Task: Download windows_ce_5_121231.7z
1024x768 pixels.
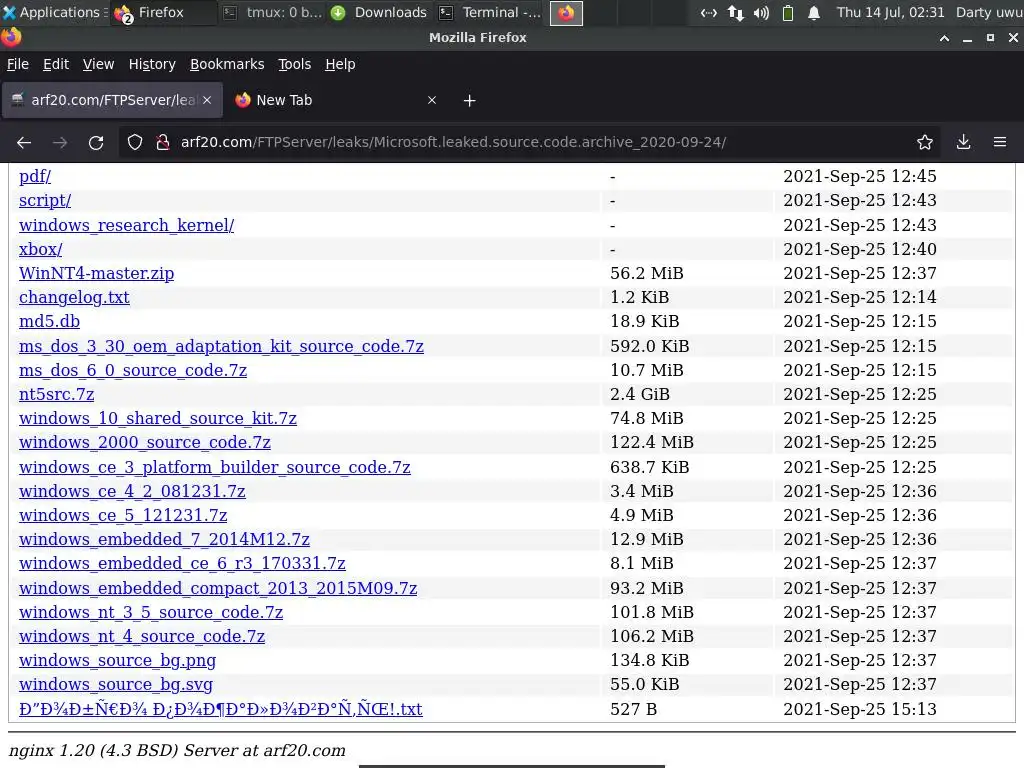Action: [123, 515]
